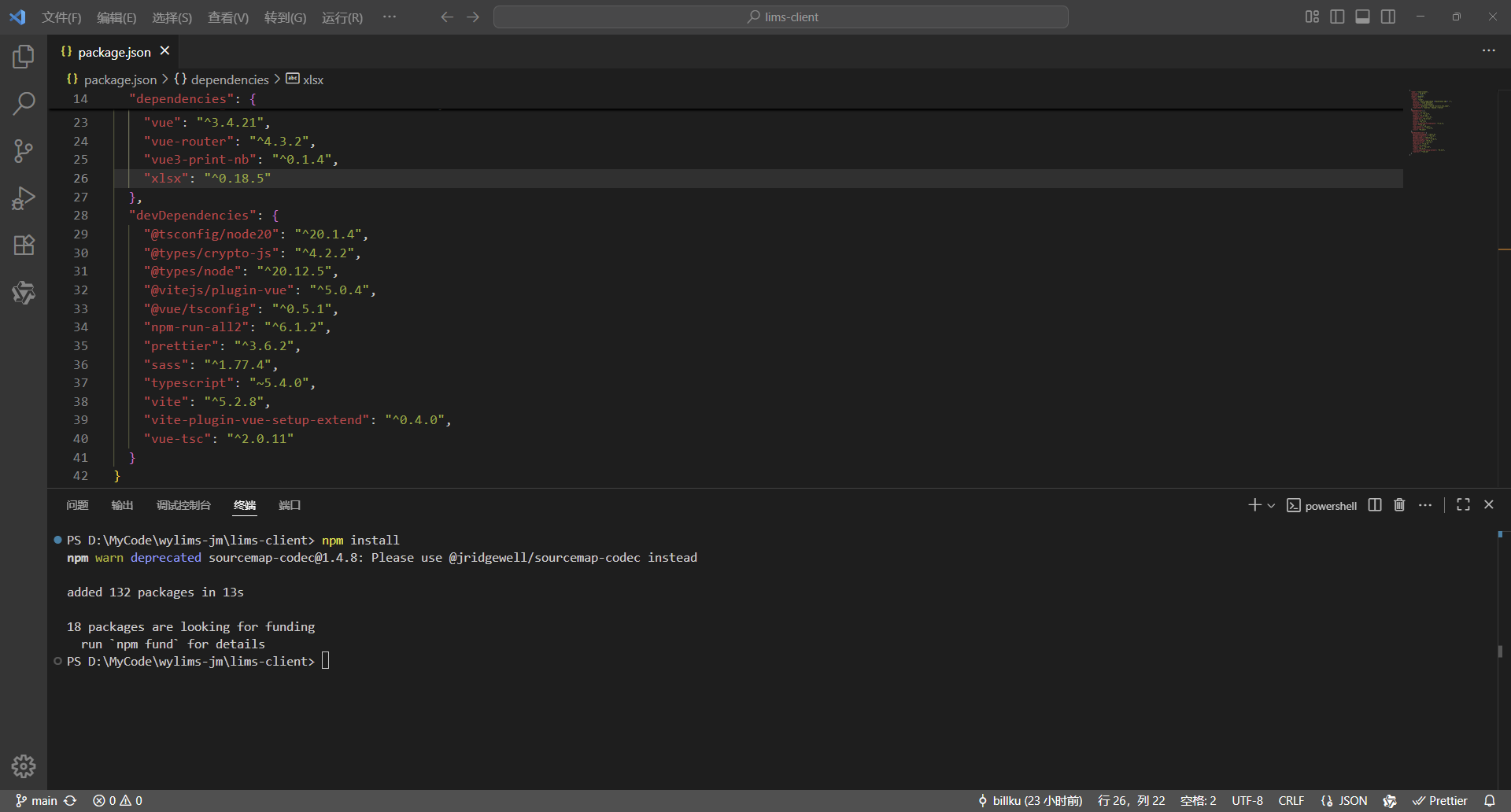Toggle the panel layout visibility

click(x=1362, y=16)
